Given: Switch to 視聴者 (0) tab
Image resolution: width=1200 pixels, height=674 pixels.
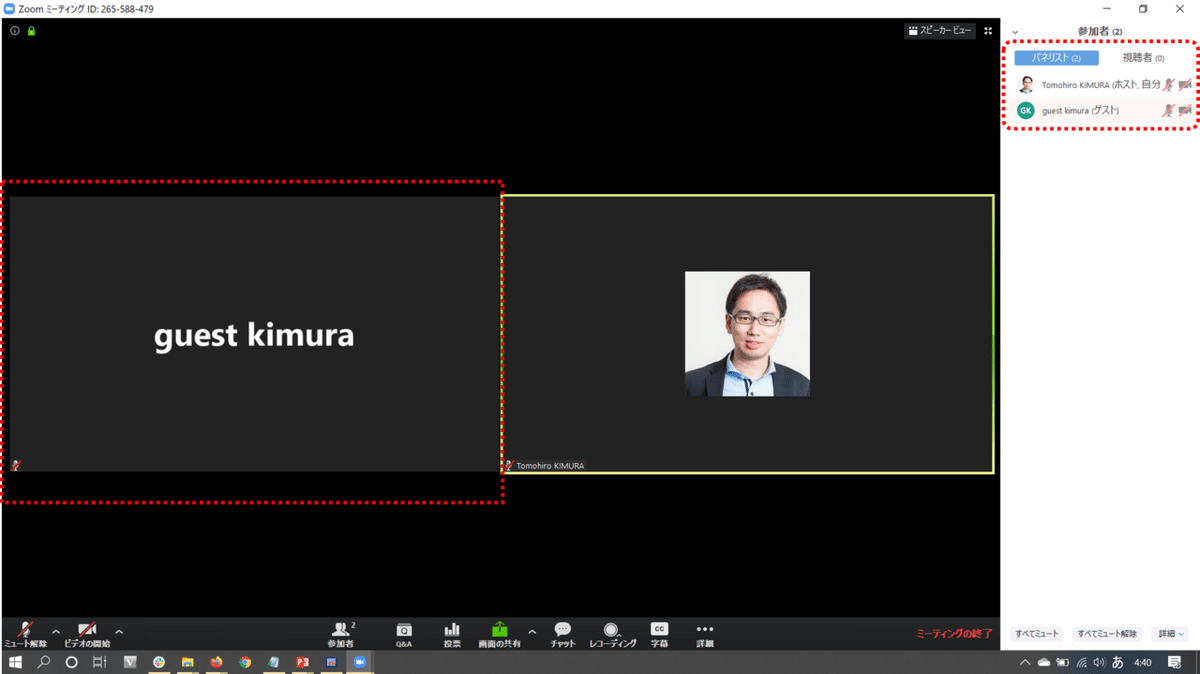Looking at the screenshot, I should tap(1143, 58).
